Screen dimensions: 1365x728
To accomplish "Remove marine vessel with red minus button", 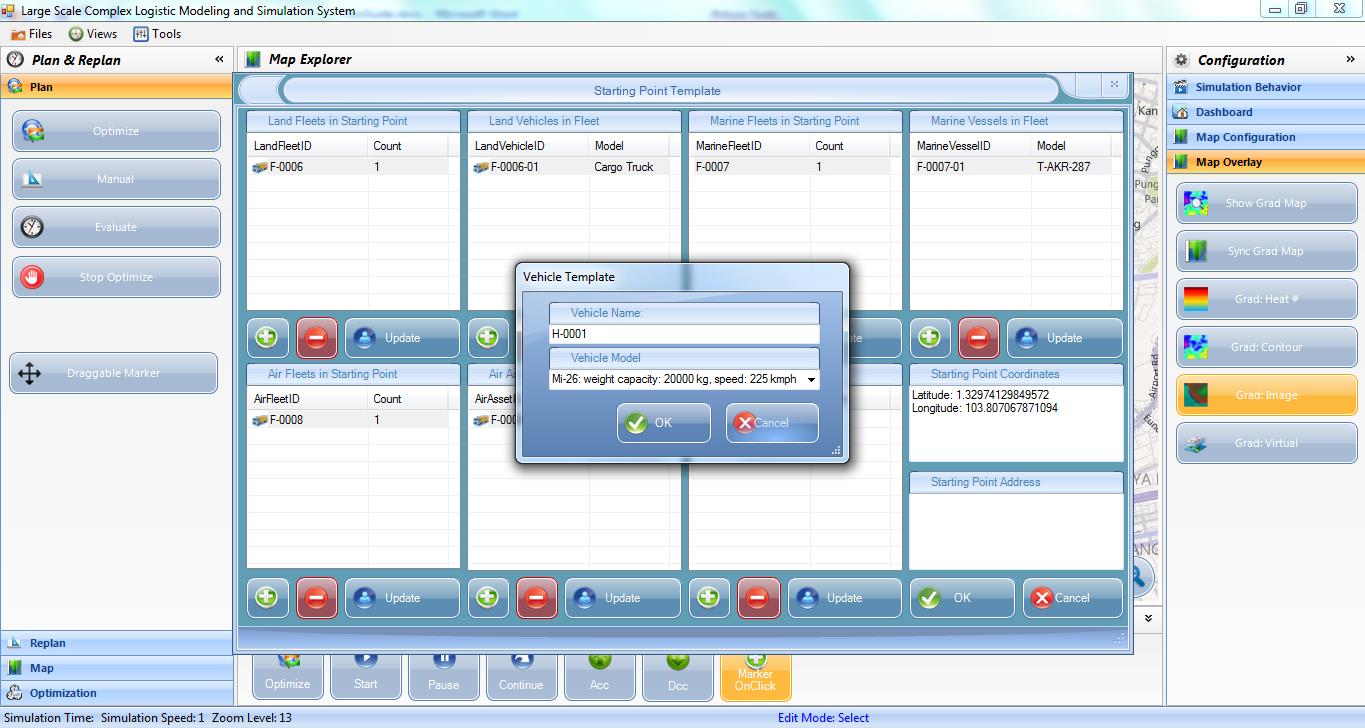I will click(x=978, y=338).
